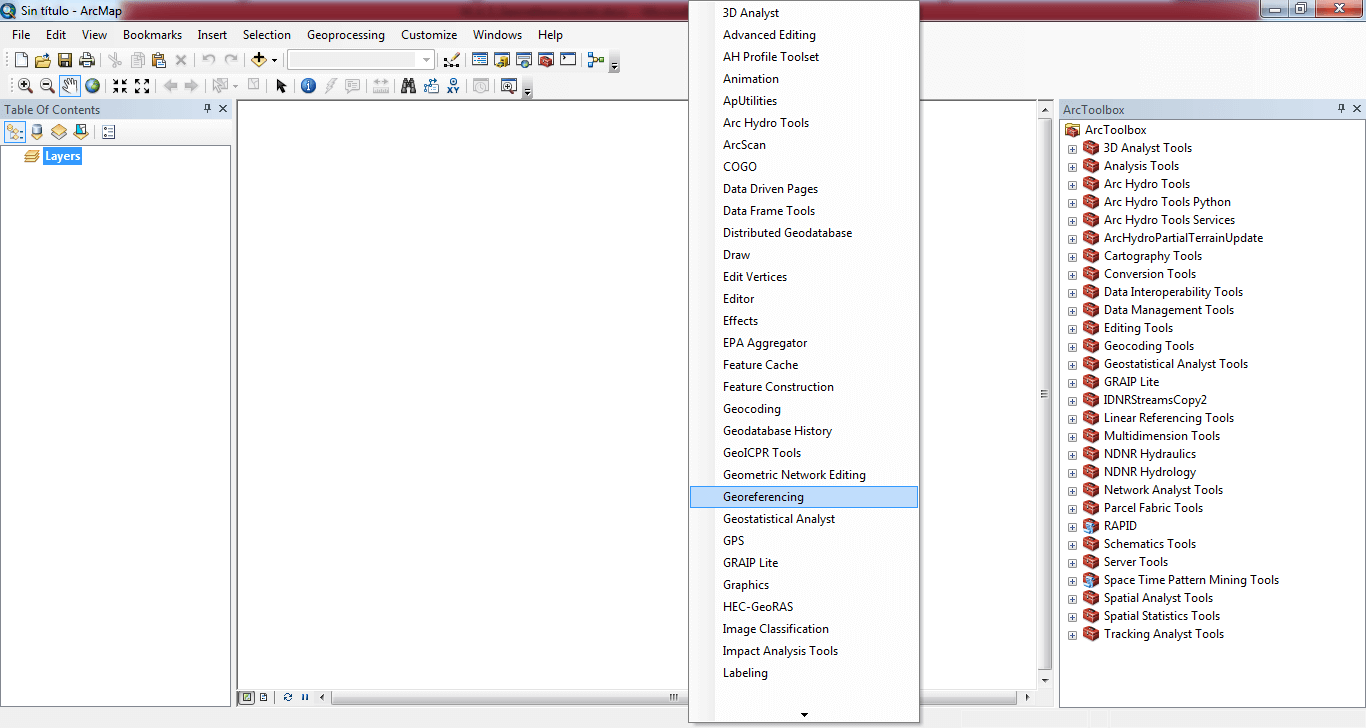The height and width of the screenshot is (728, 1366).
Task: Toggle List By Drawing Order view
Action: pyautogui.click(x=15, y=132)
